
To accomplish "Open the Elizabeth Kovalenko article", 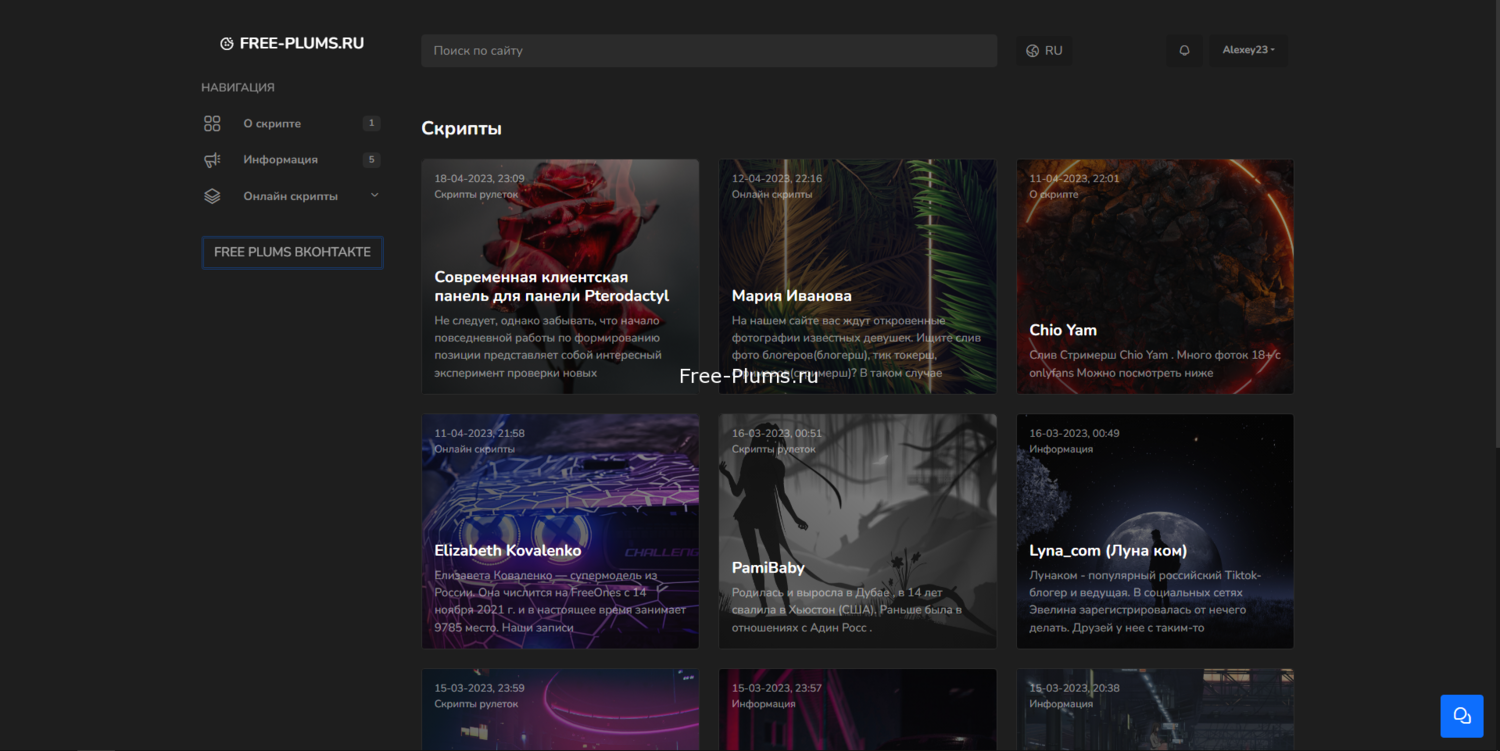I will click(x=508, y=550).
